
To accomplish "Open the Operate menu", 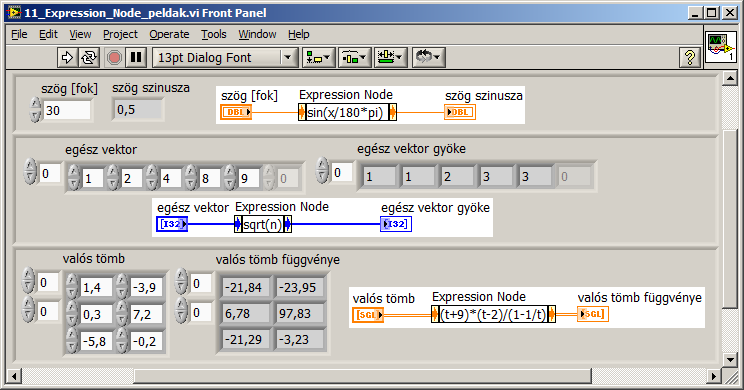I will coord(169,34).
